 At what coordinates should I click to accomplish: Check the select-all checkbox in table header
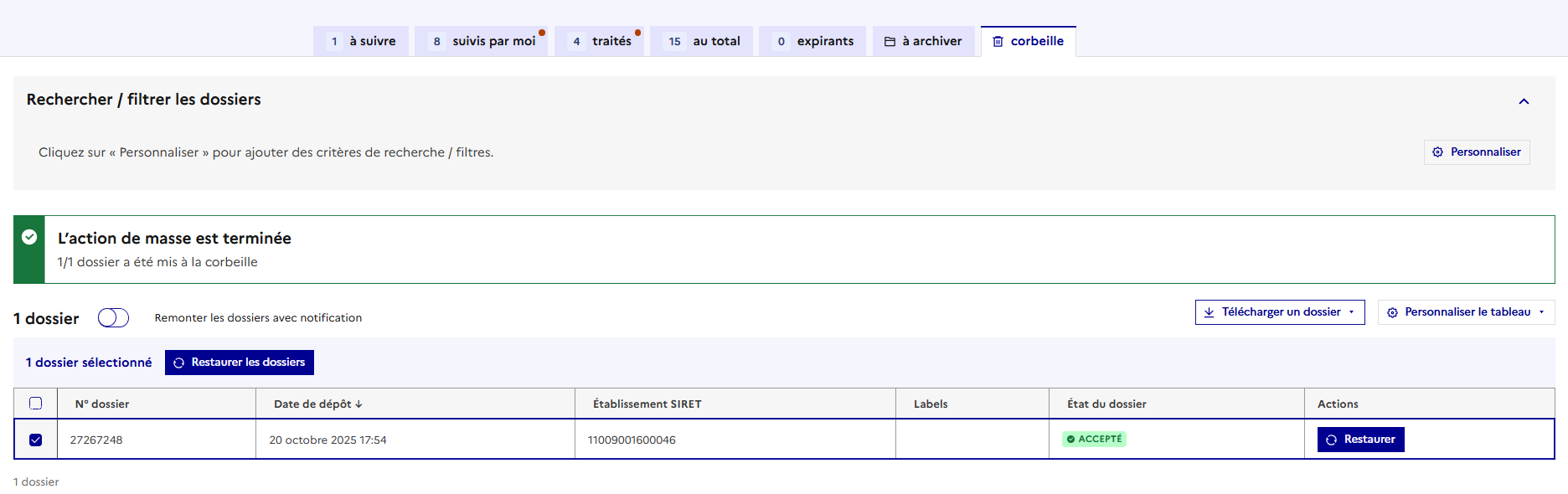point(35,404)
